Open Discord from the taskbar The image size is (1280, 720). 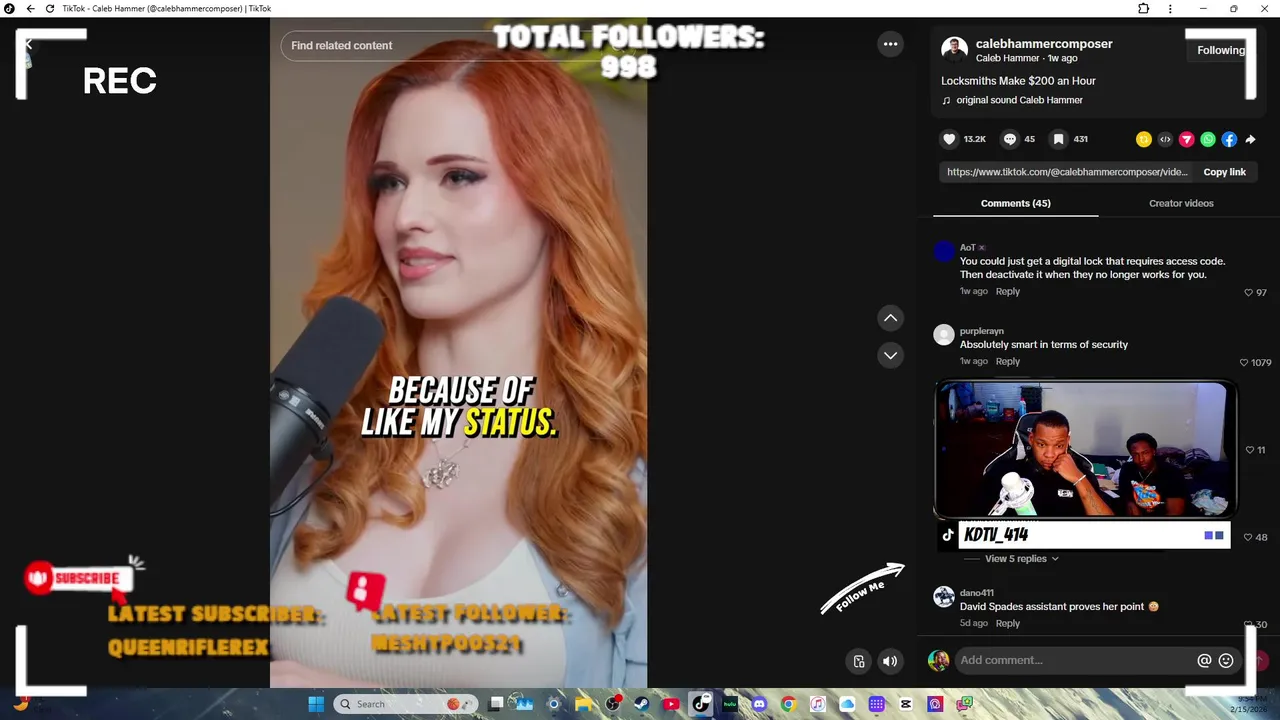pyautogui.click(x=759, y=704)
